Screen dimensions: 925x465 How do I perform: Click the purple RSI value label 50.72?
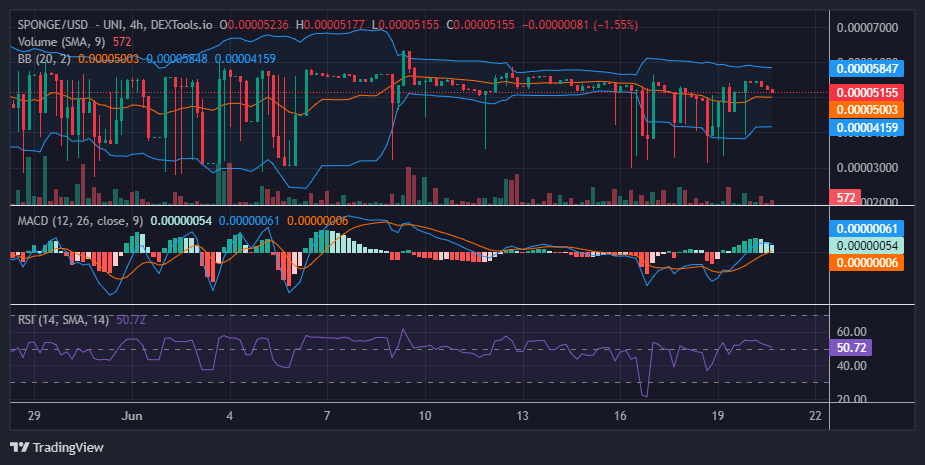click(850, 348)
